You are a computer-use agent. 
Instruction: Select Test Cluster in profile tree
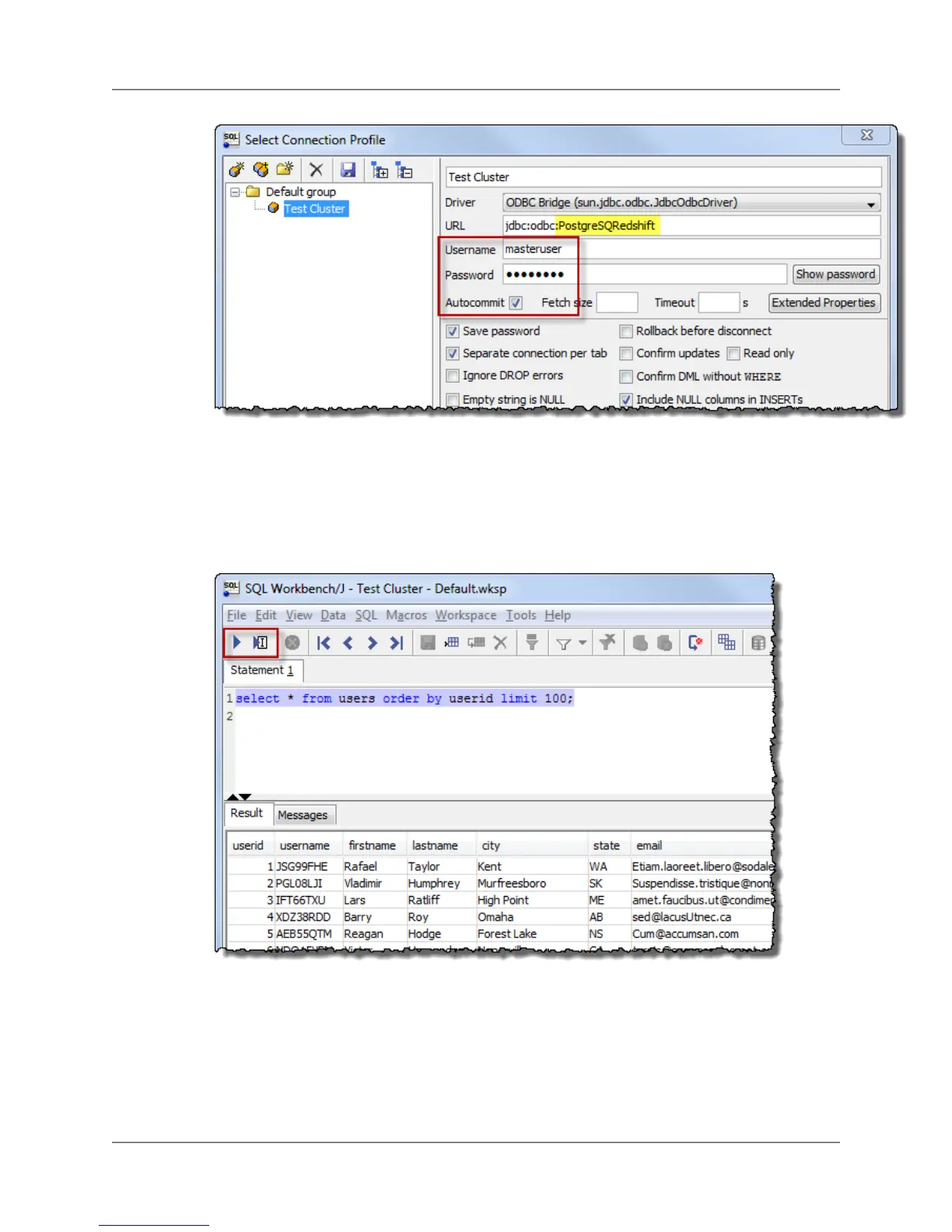click(314, 208)
